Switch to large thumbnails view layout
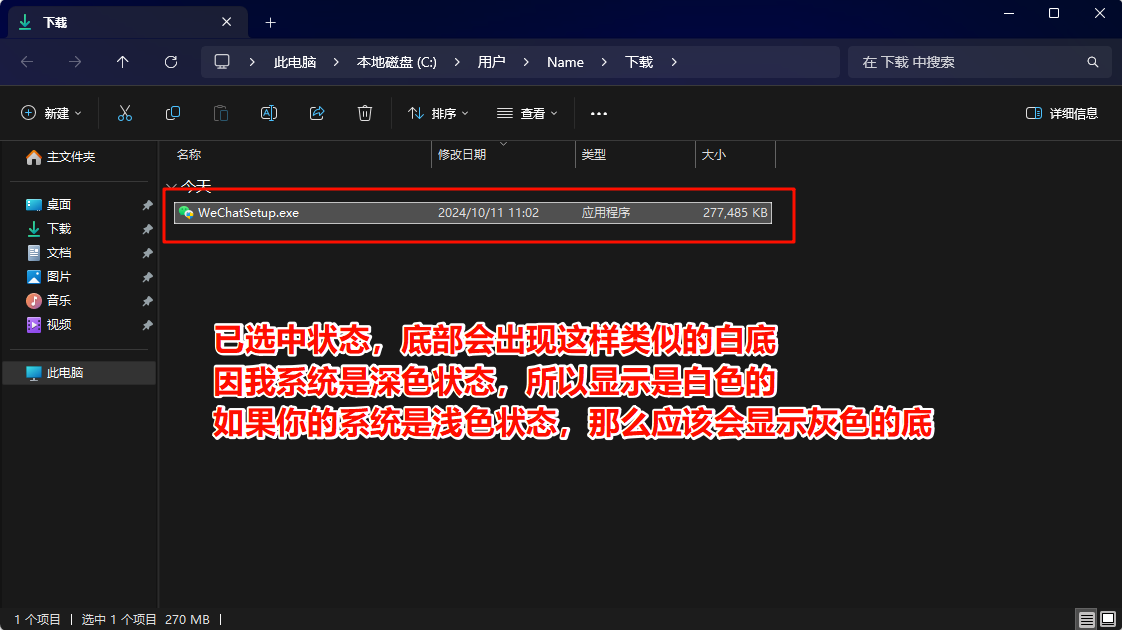Image resolution: width=1122 pixels, height=630 pixels. coord(1108,619)
